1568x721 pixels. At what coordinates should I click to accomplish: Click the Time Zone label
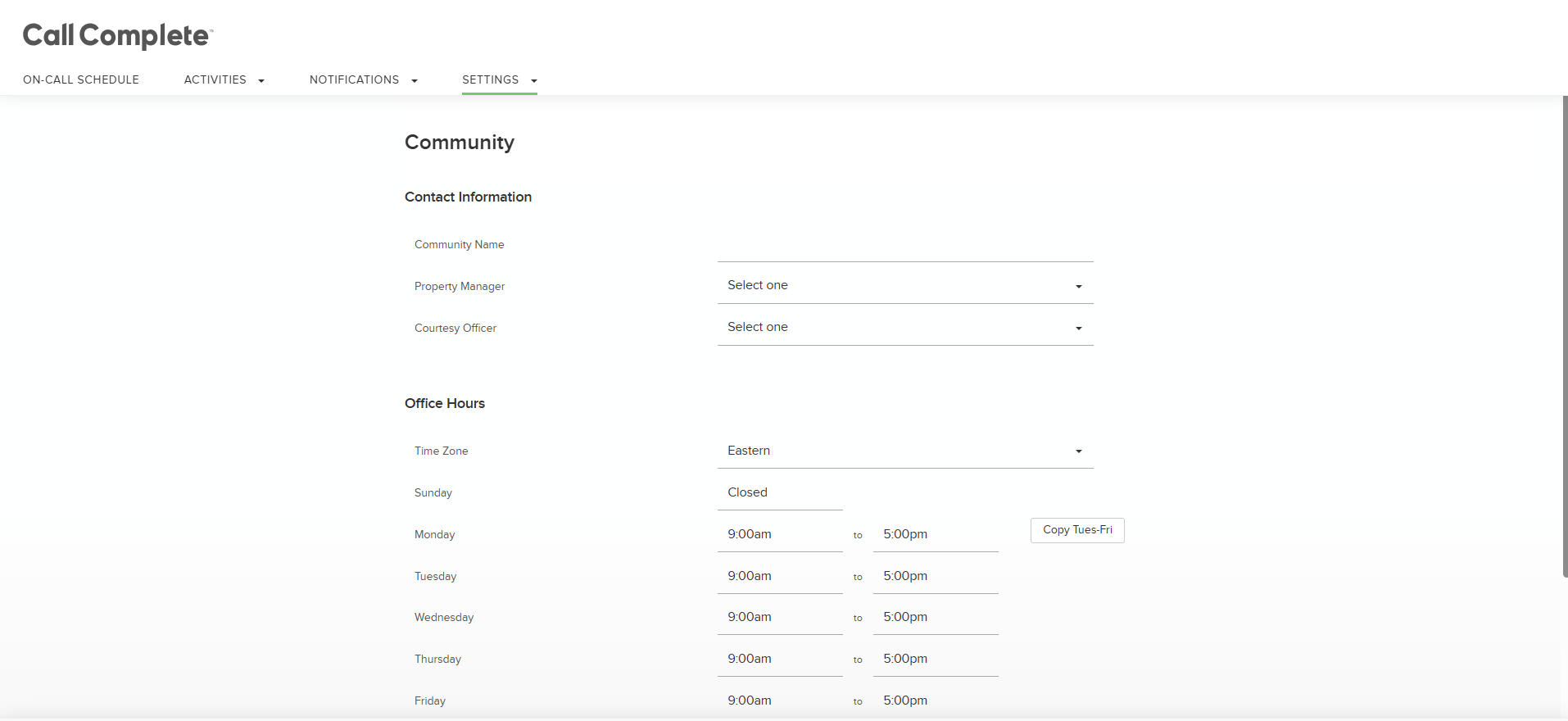click(442, 451)
